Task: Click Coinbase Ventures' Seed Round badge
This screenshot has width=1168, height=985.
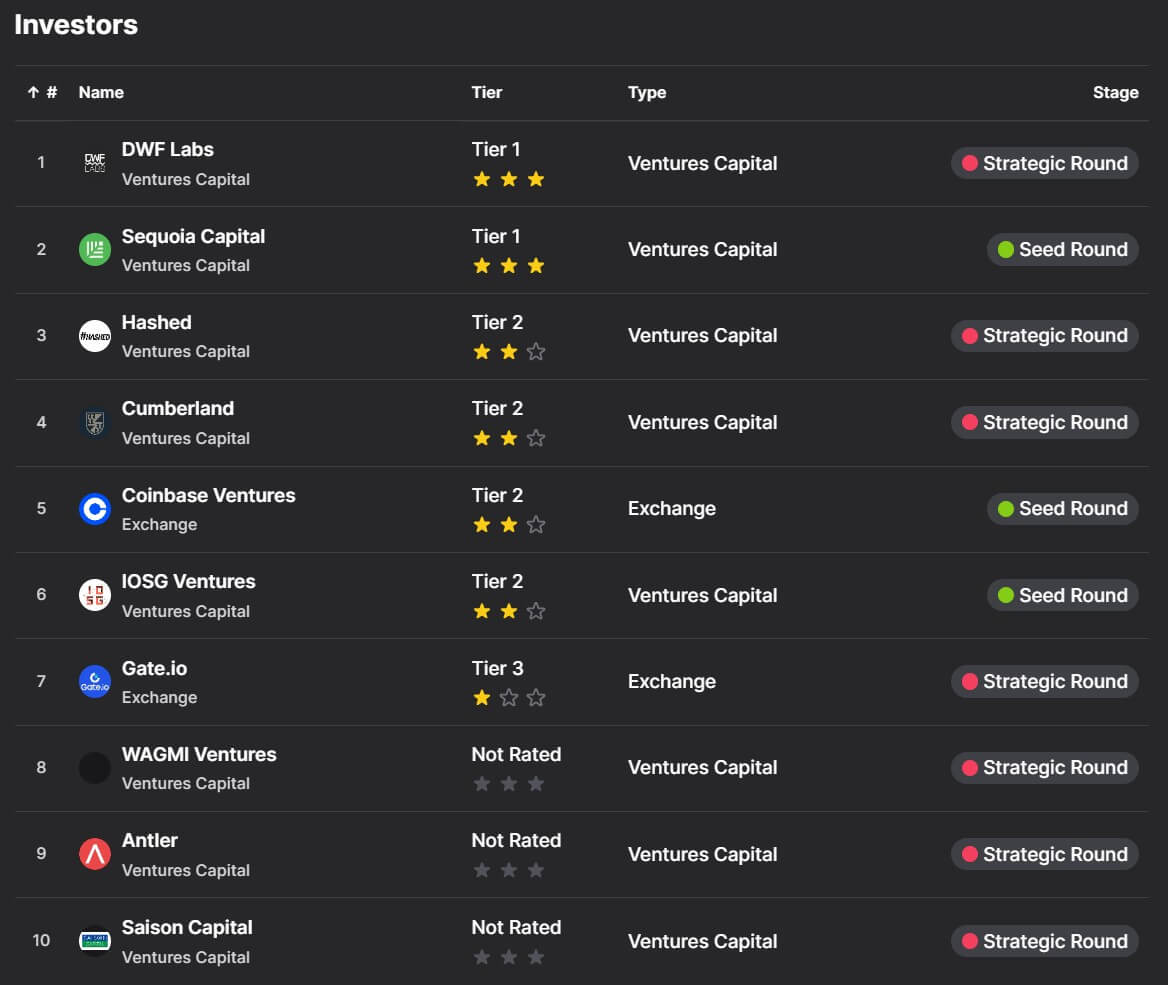Action: tap(1062, 509)
